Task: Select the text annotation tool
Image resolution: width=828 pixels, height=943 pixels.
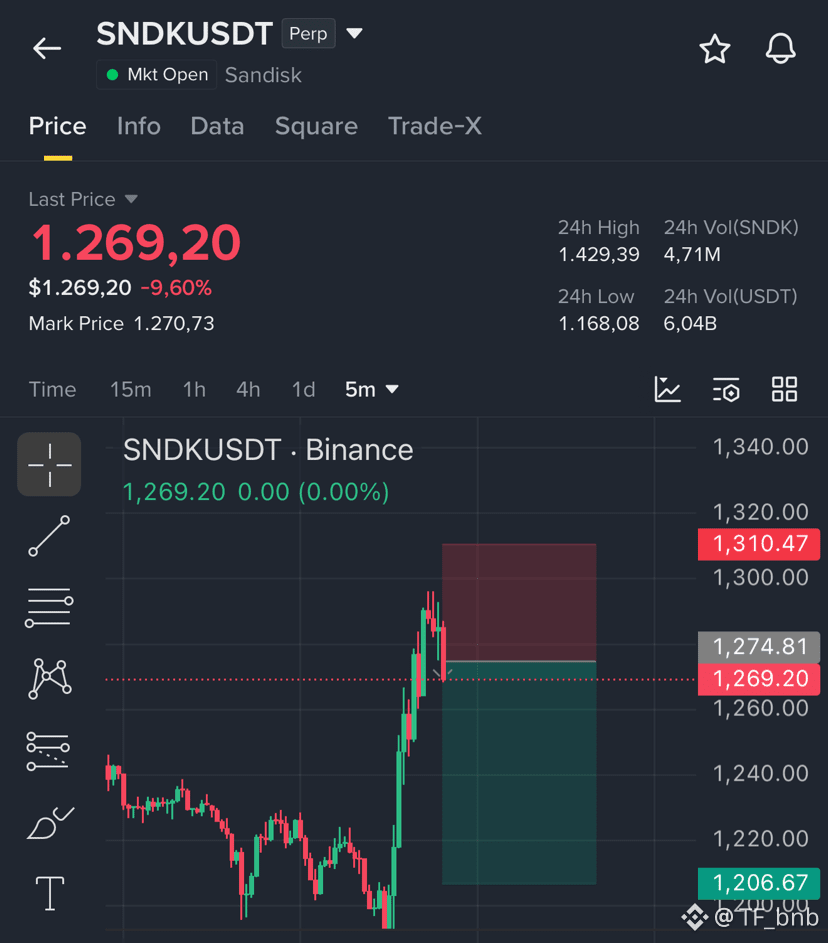Action: [49, 893]
